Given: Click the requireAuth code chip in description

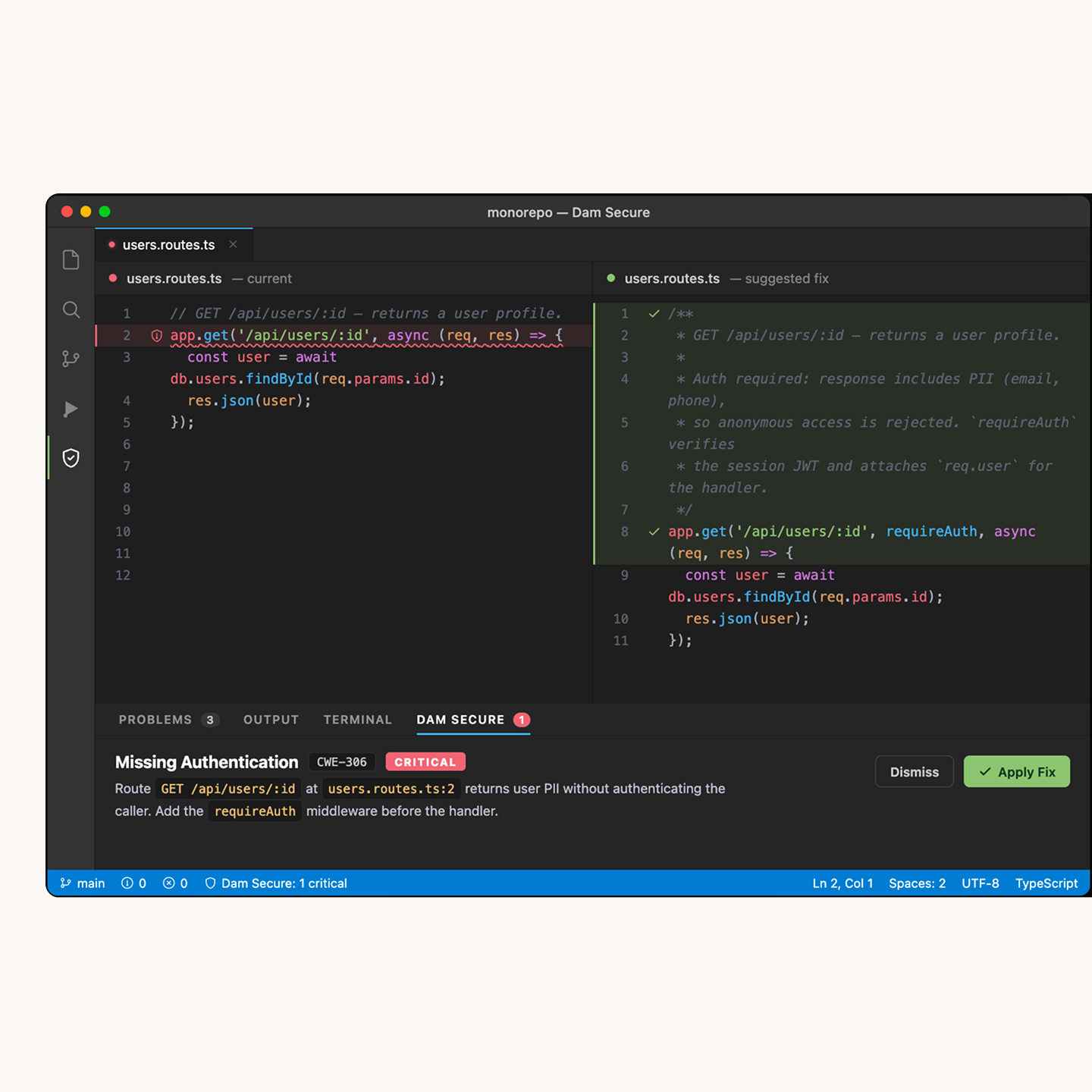Looking at the screenshot, I should 255,811.
